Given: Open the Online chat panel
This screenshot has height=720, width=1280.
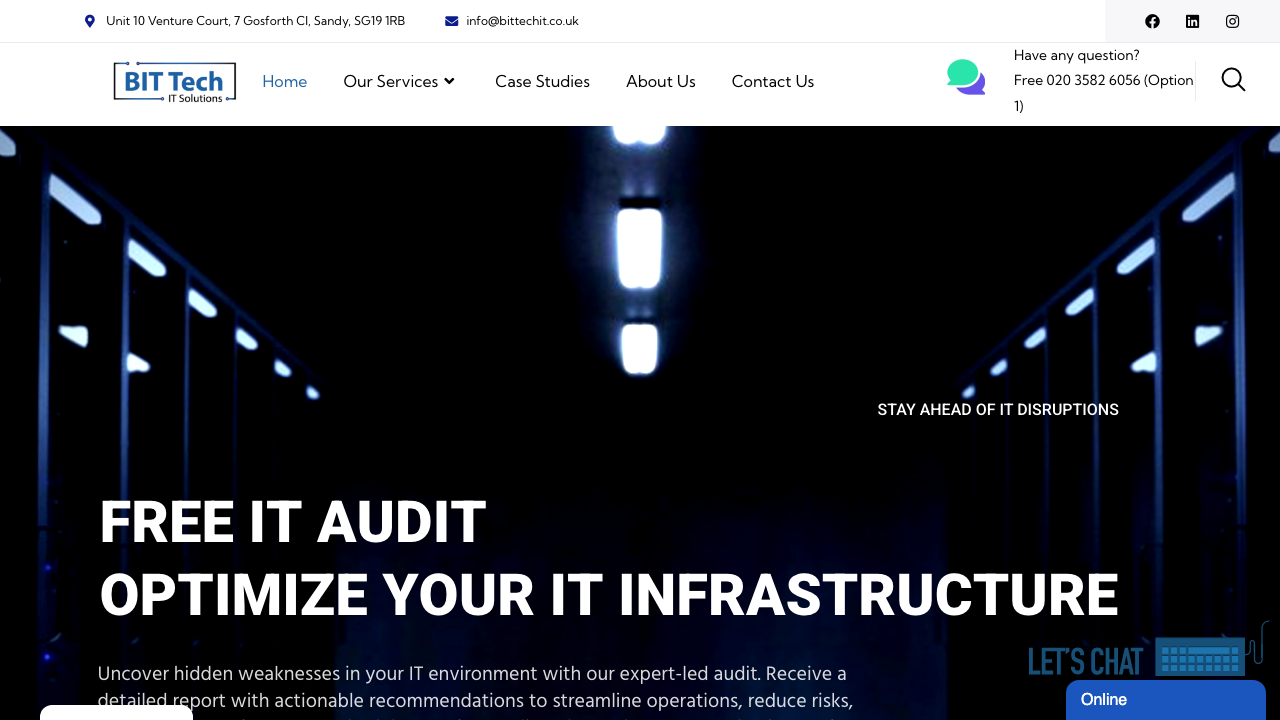Looking at the screenshot, I should (x=1165, y=700).
